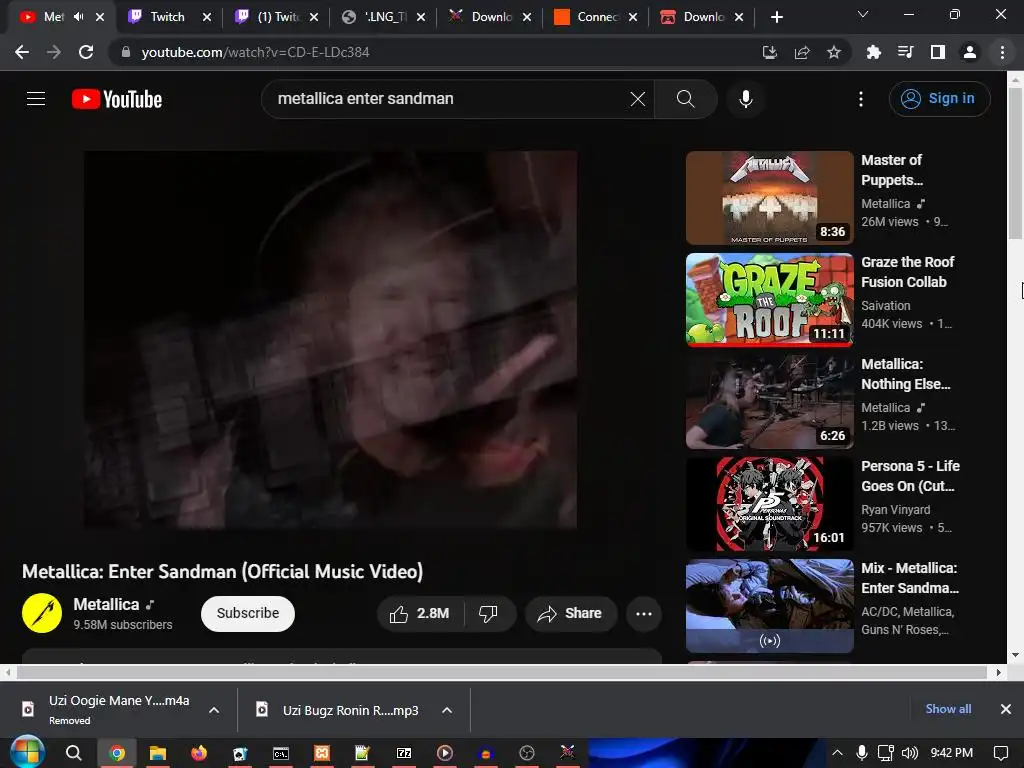This screenshot has height=768, width=1024.
Task: Click the share page icon in address bar
Action: (802, 52)
